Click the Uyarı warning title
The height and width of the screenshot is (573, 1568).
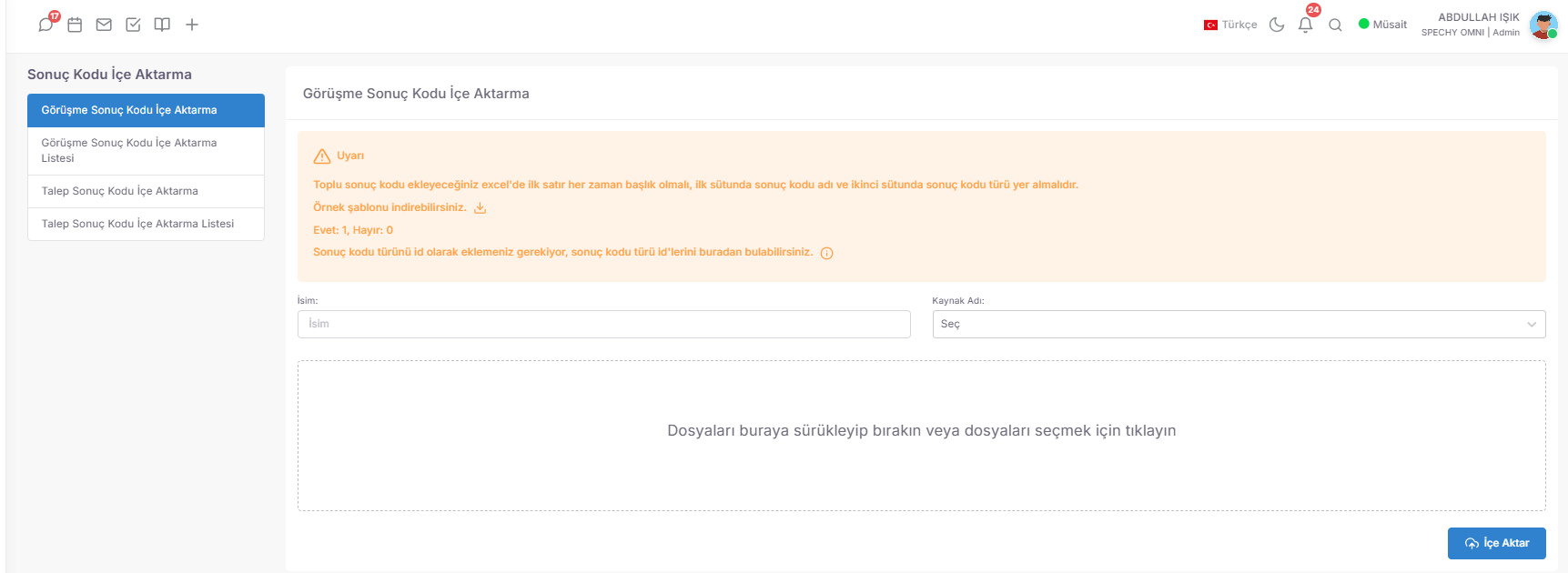(x=350, y=156)
